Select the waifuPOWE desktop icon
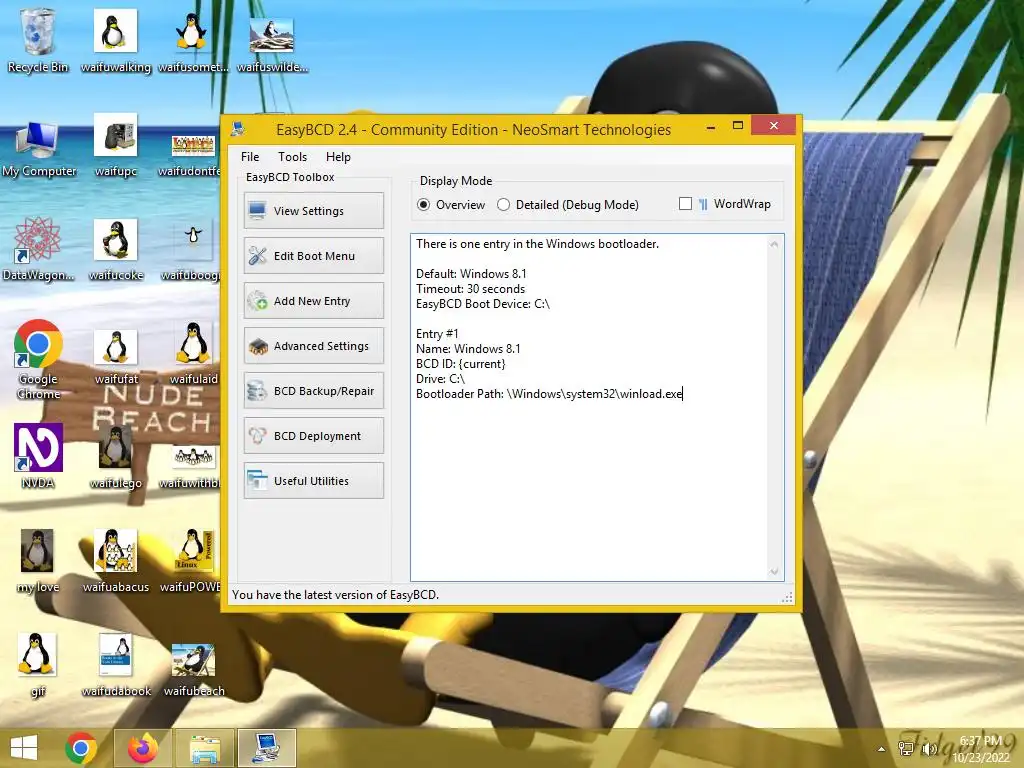Viewport: 1024px width, 768px height. [x=191, y=560]
